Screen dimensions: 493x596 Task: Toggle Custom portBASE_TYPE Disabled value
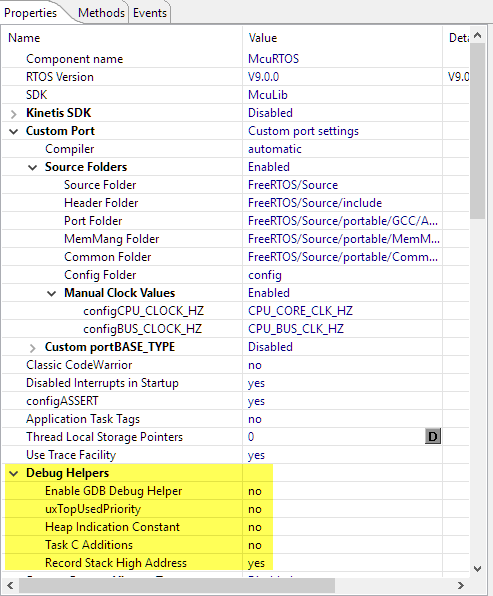(x=270, y=347)
